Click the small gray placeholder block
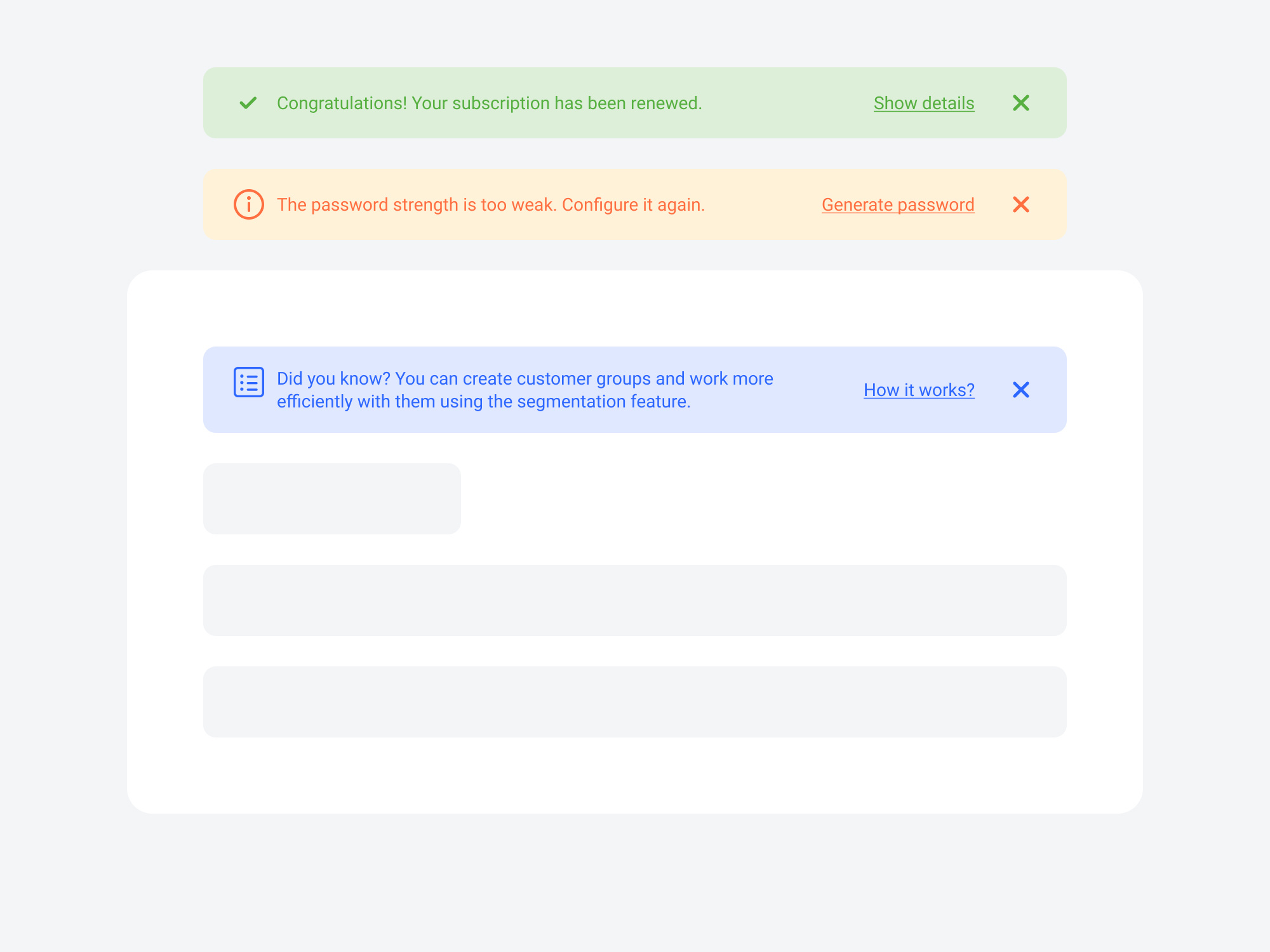The width and height of the screenshot is (1270, 952). pyautogui.click(x=331, y=499)
